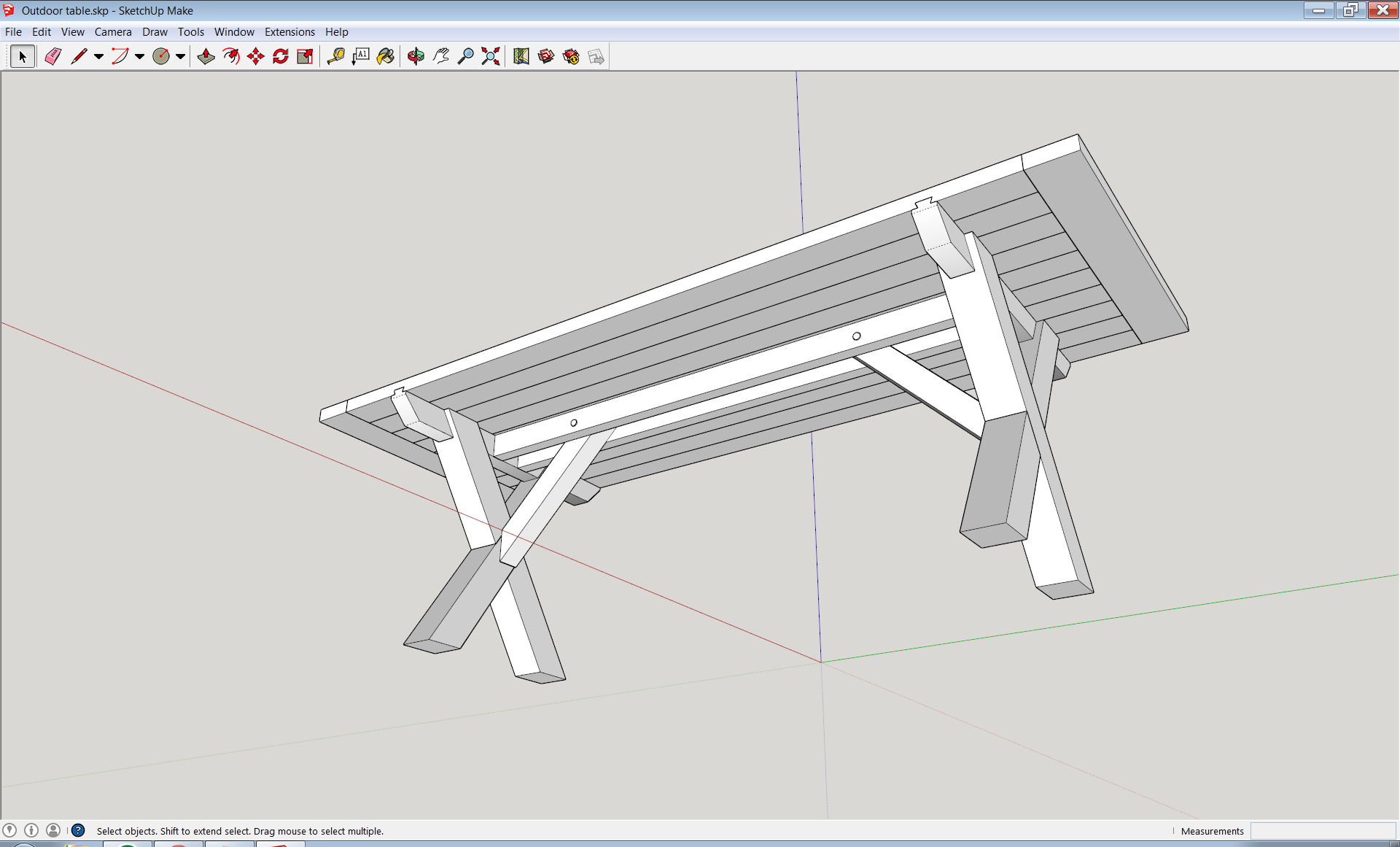Click the SketchUp logo in title bar
The height and width of the screenshot is (847, 1400).
pyautogui.click(x=9, y=10)
